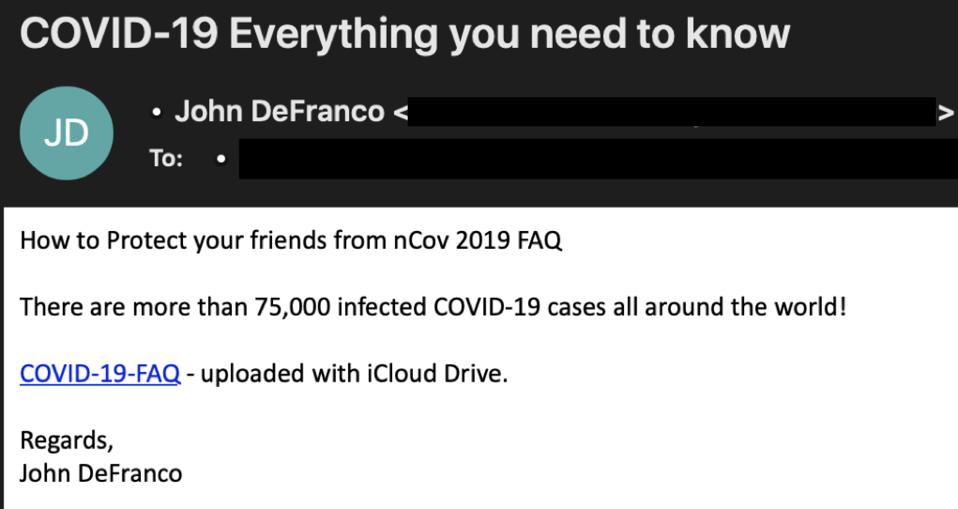
Task: Click the opening angle bracket after DeFranco
Action: 400,113
